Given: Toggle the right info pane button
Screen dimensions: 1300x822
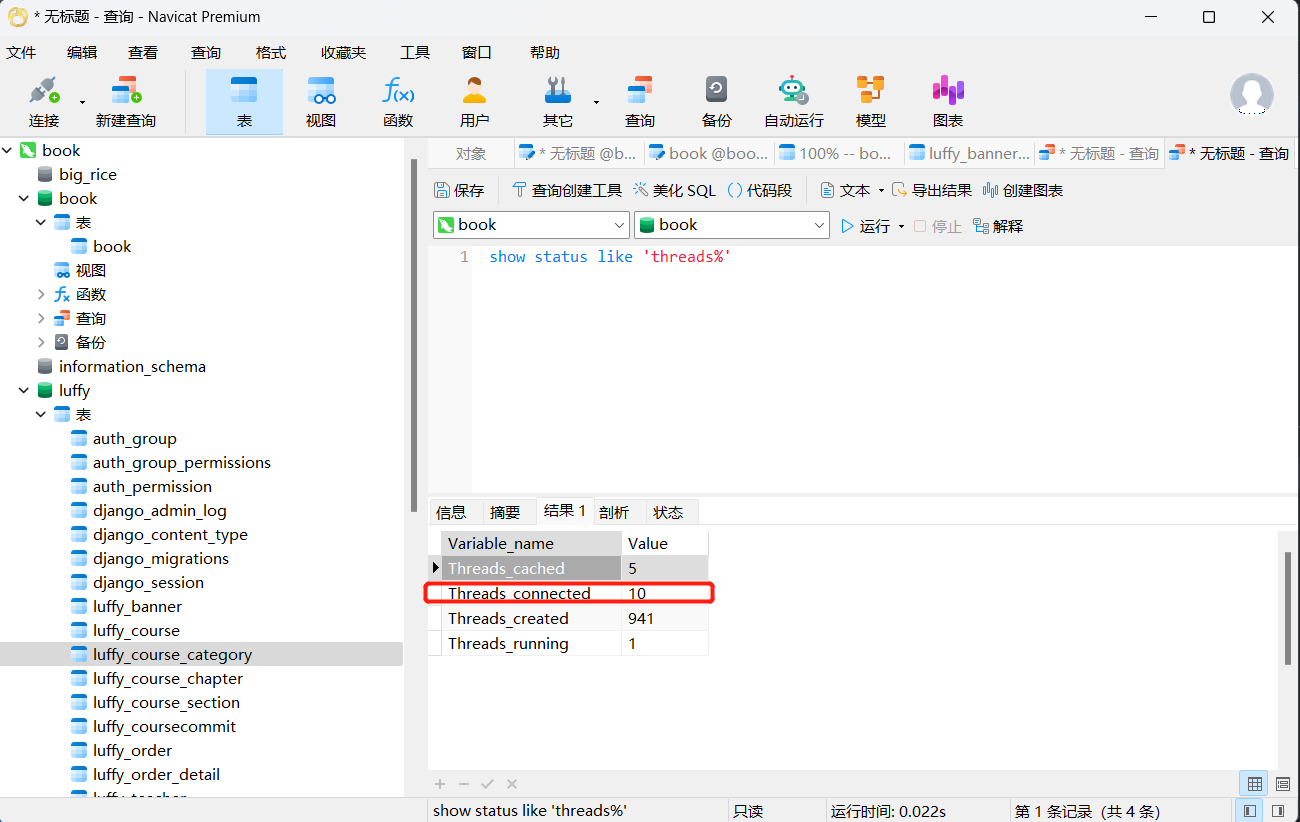Looking at the screenshot, I should click(1277, 811).
